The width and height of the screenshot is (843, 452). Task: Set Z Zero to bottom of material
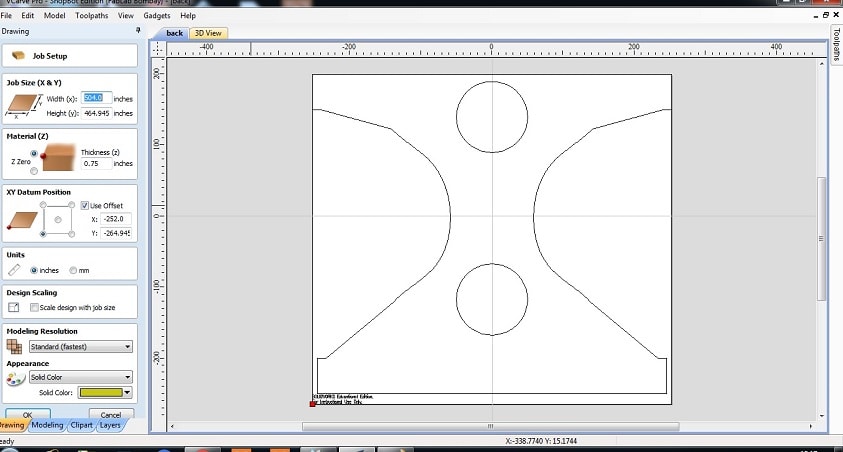click(x=34, y=171)
